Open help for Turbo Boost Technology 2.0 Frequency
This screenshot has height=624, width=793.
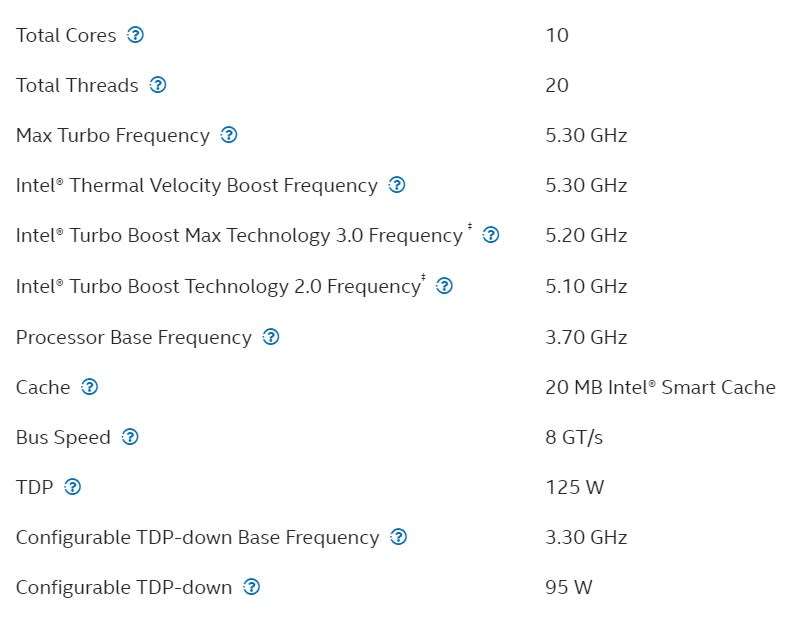click(x=445, y=286)
